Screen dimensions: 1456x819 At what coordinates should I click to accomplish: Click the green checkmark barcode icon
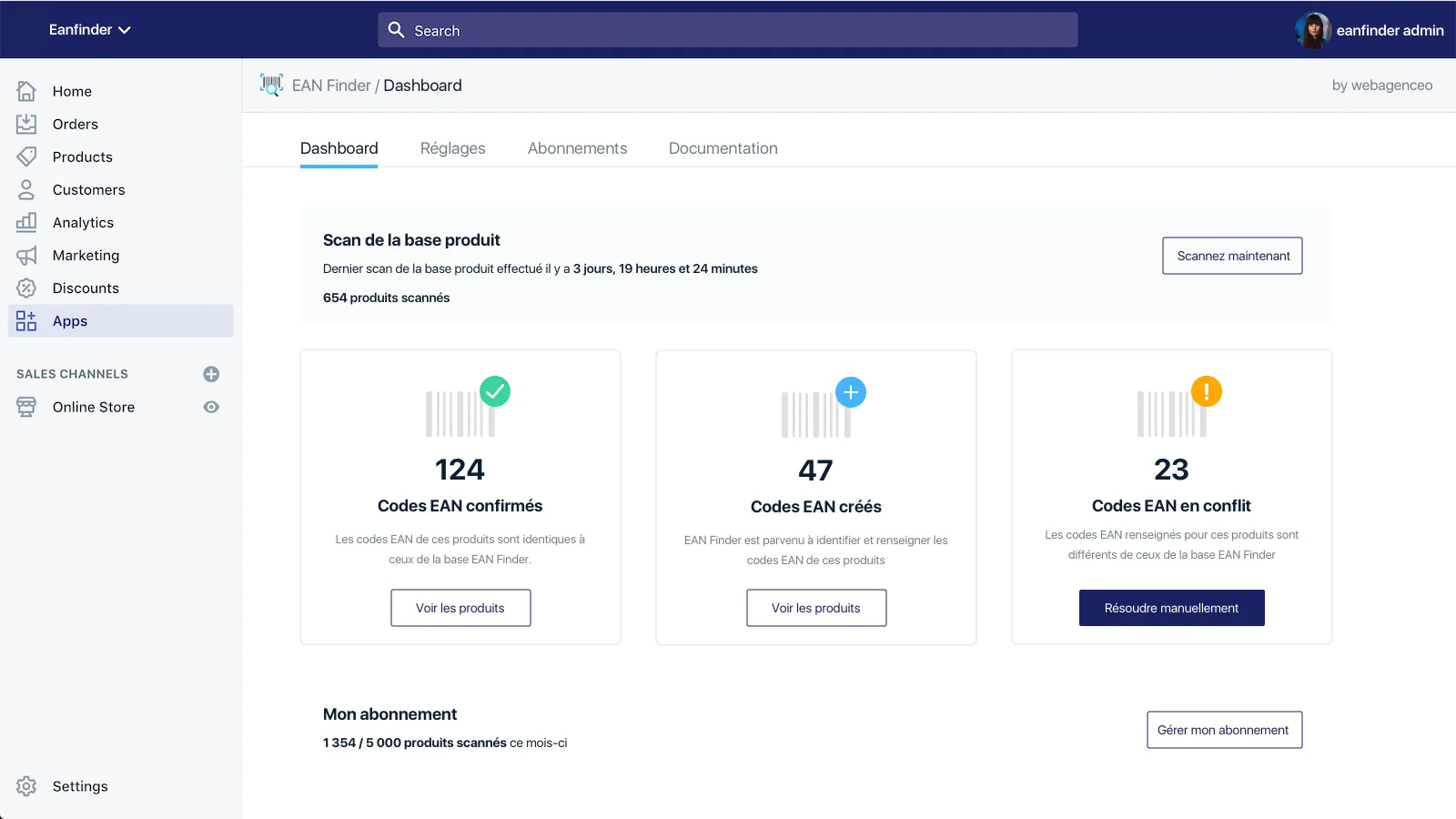(x=468, y=407)
